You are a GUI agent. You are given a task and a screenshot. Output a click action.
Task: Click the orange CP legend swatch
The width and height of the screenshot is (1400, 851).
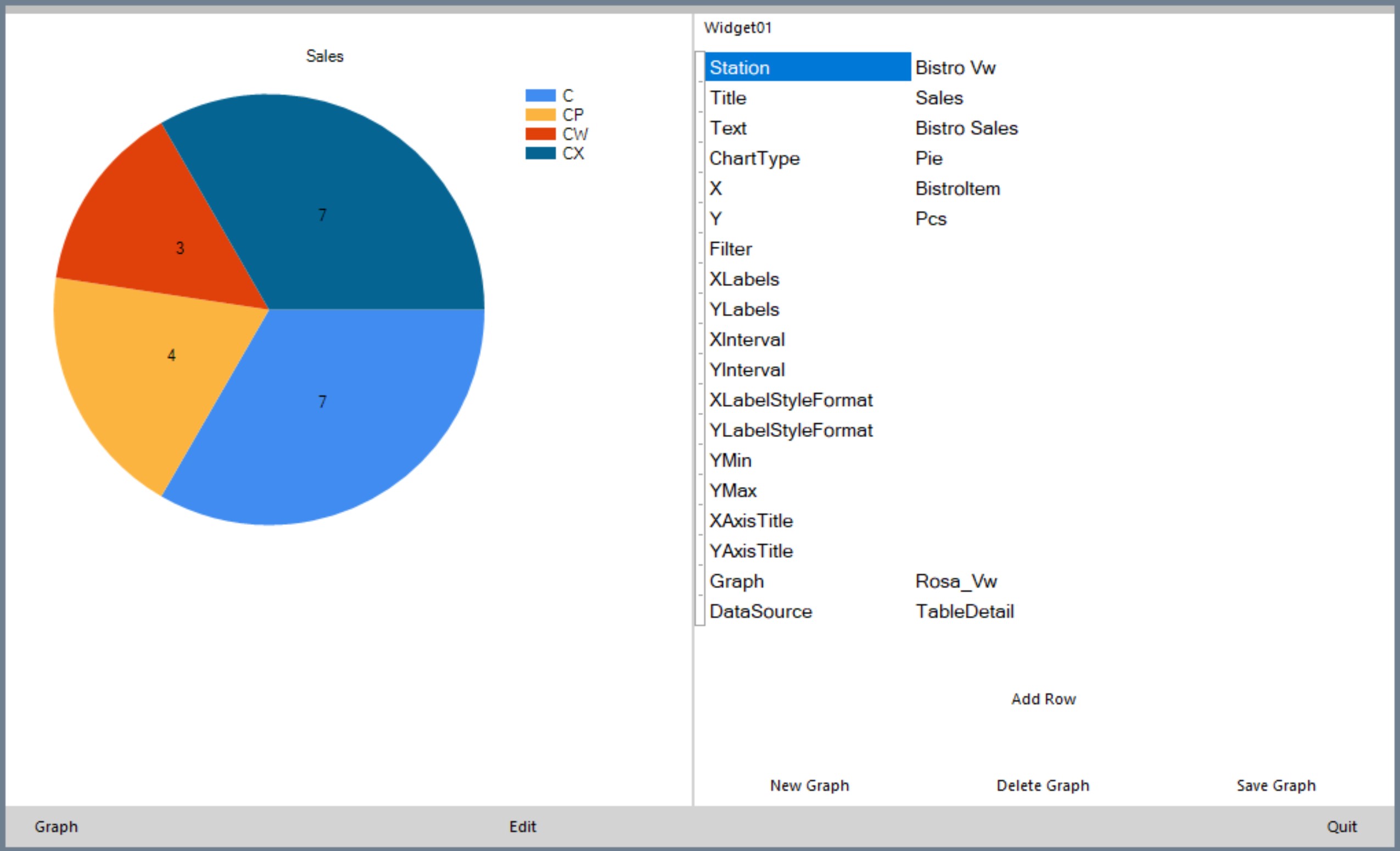pos(540,115)
